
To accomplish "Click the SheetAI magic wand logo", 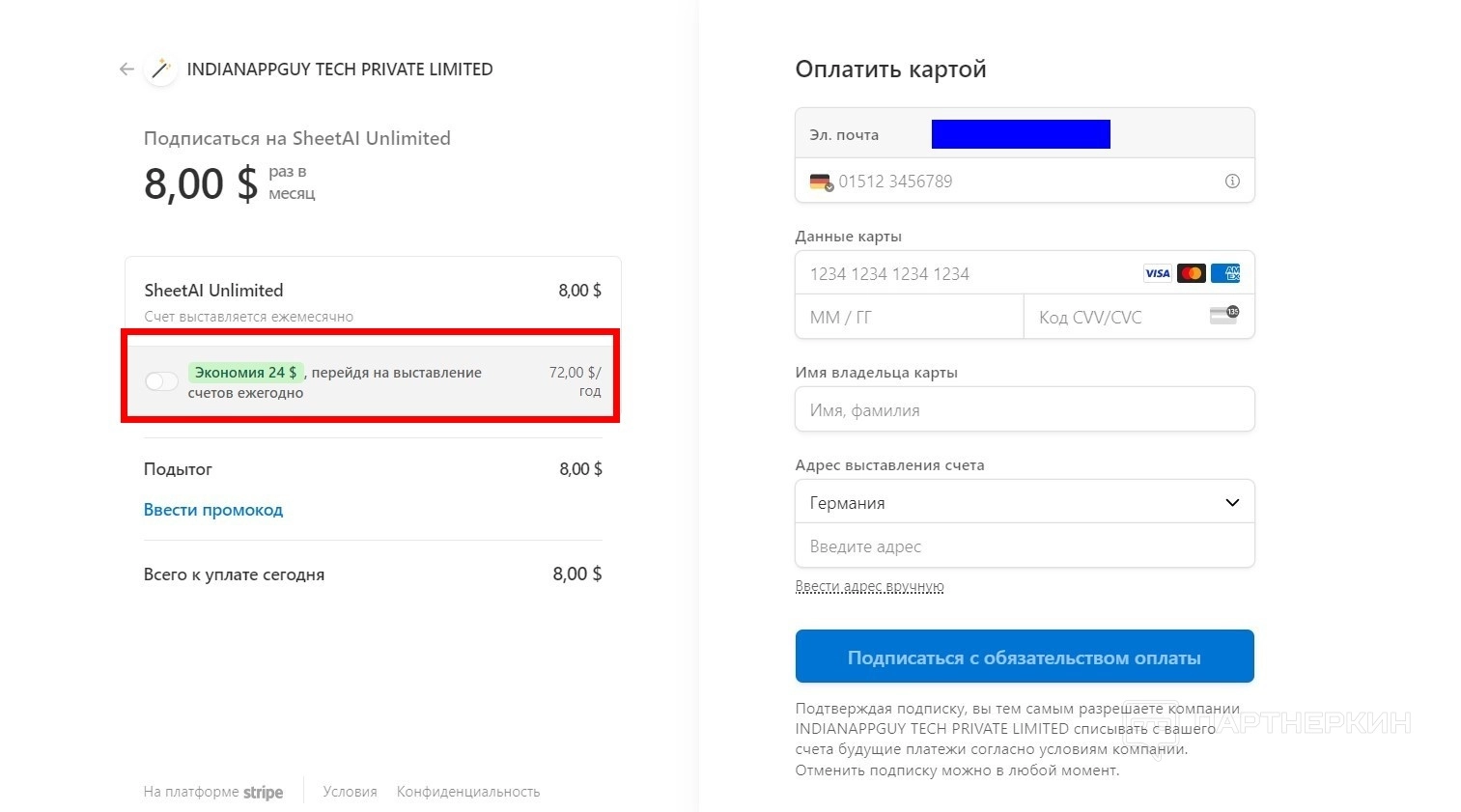I will (160, 70).
